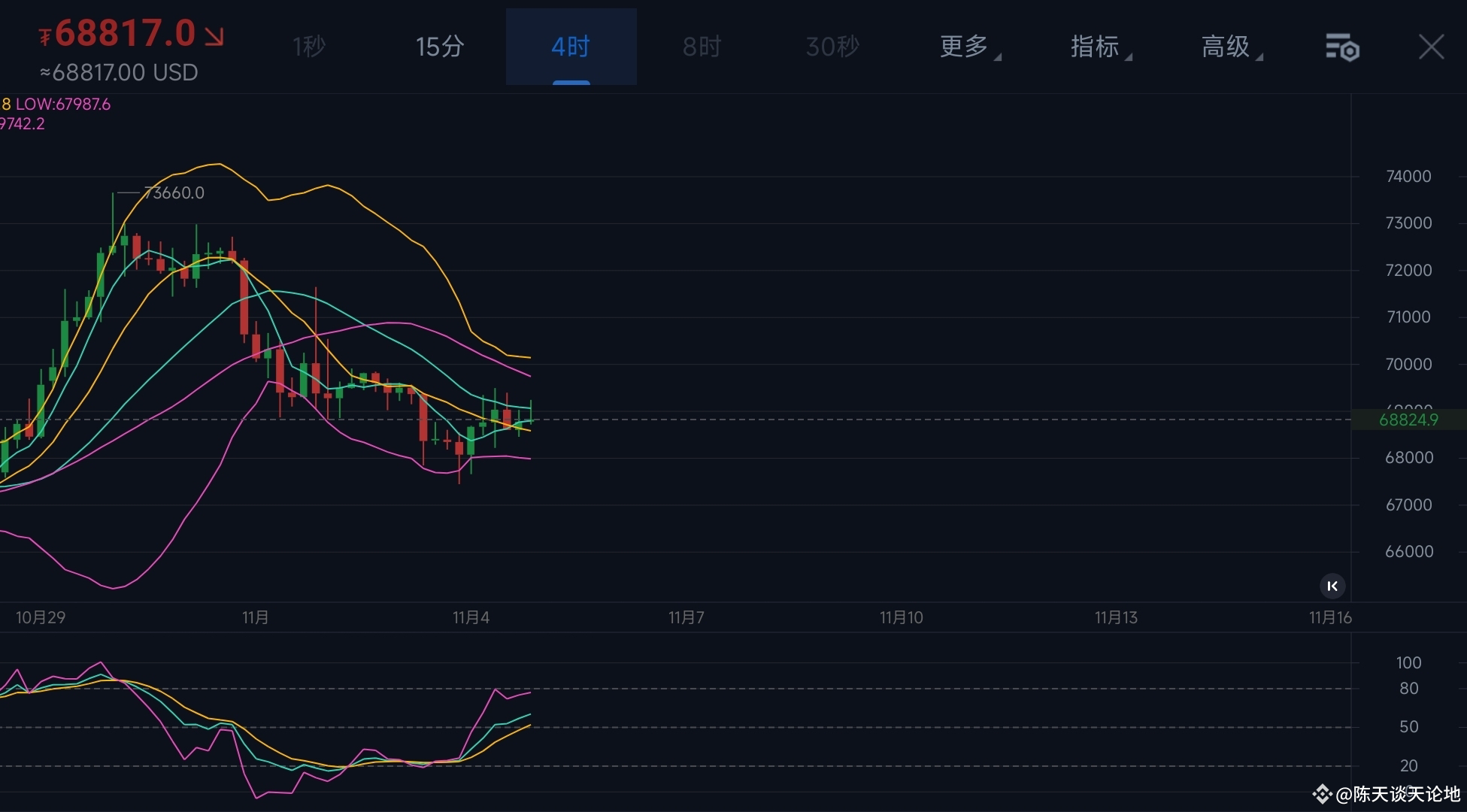Screen dimensions: 1467x812
Task: Click the 73660.0 high price marker
Action: coord(174,193)
